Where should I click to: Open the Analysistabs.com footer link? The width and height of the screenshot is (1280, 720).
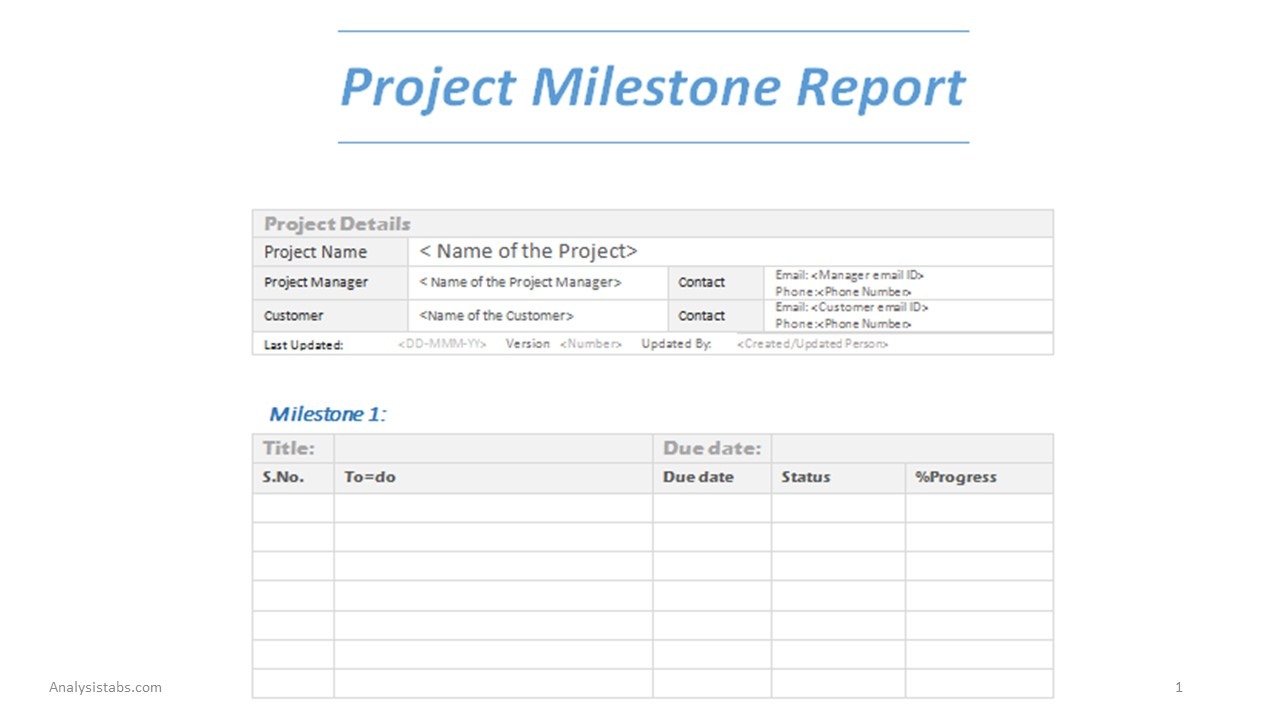pyautogui.click(x=105, y=687)
